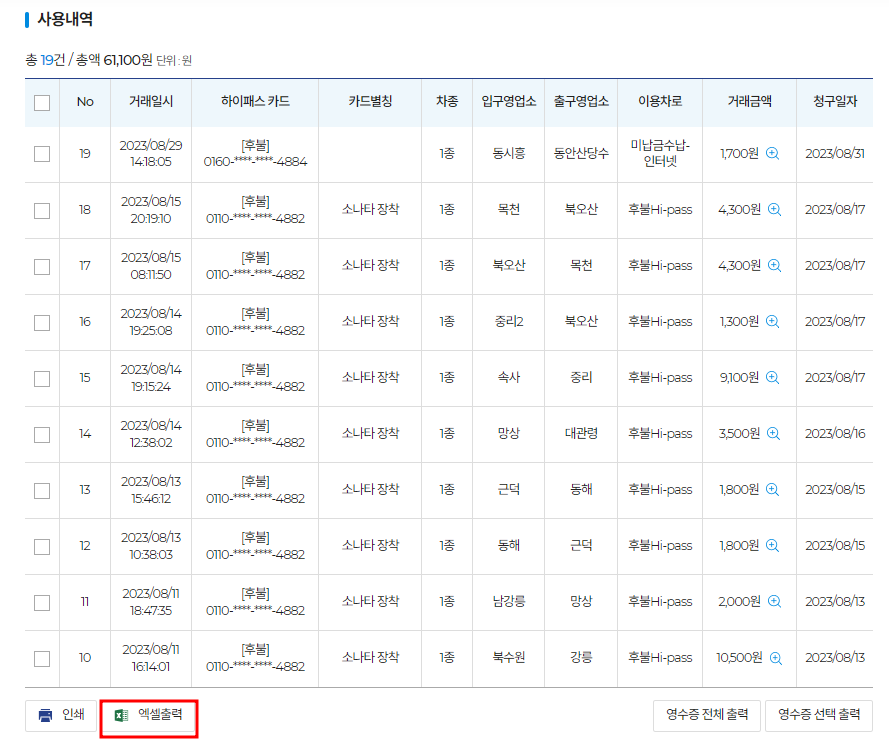View details of the 3,500원 transaction

click(773, 434)
